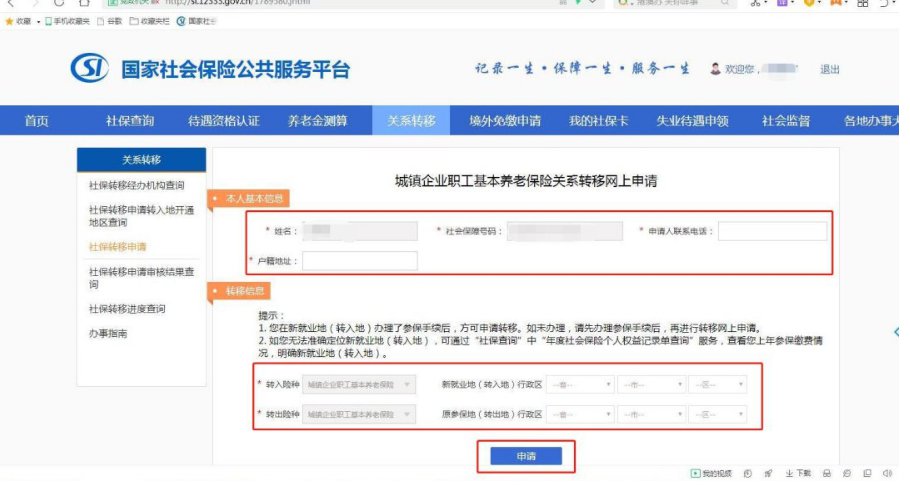The height and width of the screenshot is (486, 910).
Task: Open the 新就业地 city dropdown
Action: pos(652,384)
